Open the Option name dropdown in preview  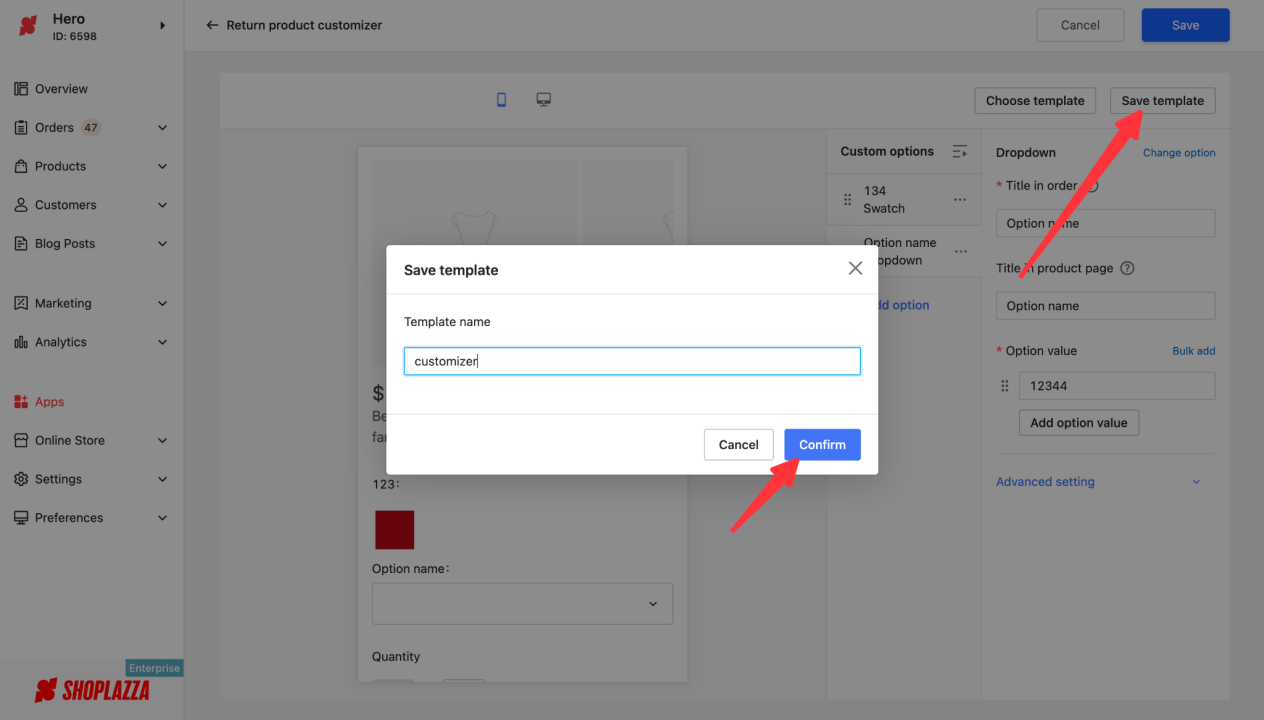point(522,604)
